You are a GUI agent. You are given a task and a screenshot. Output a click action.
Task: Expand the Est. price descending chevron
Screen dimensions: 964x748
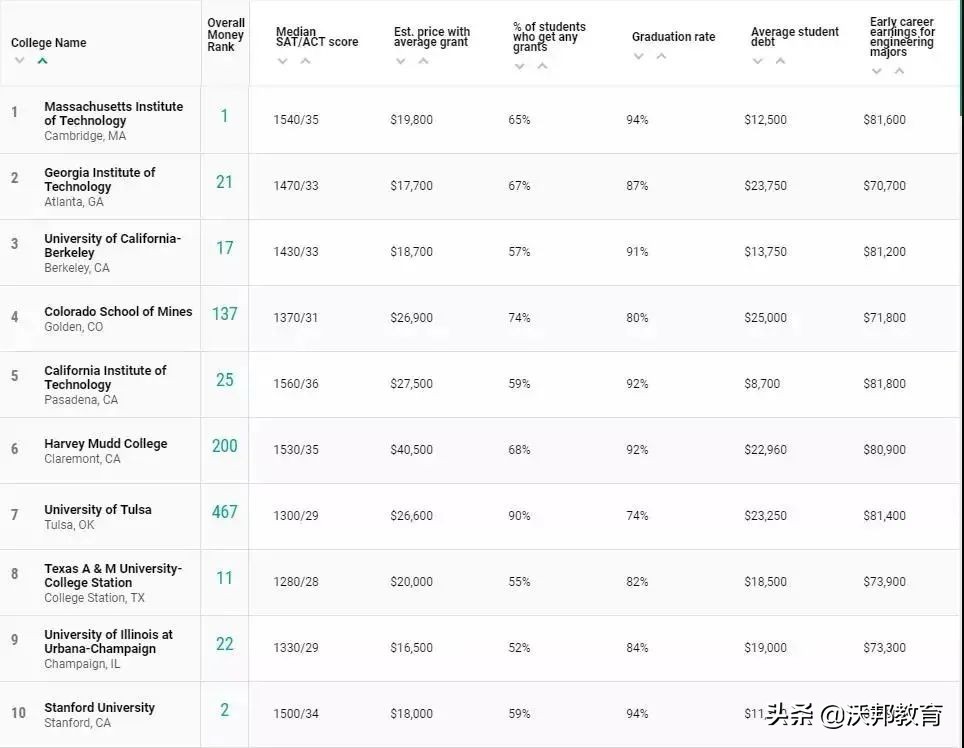(x=400, y=62)
